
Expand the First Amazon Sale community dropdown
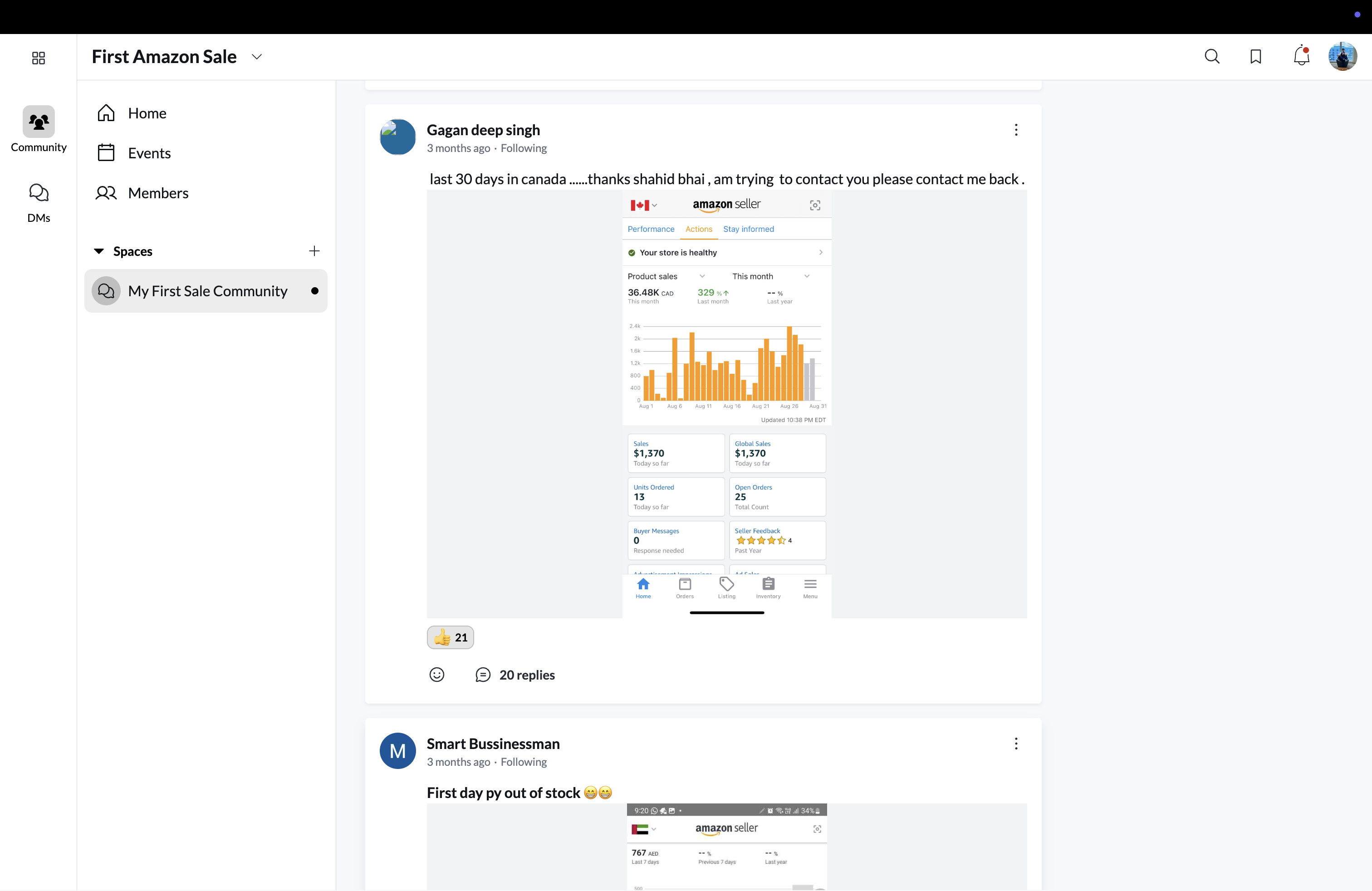pyautogui.click(x=256, y=56)
